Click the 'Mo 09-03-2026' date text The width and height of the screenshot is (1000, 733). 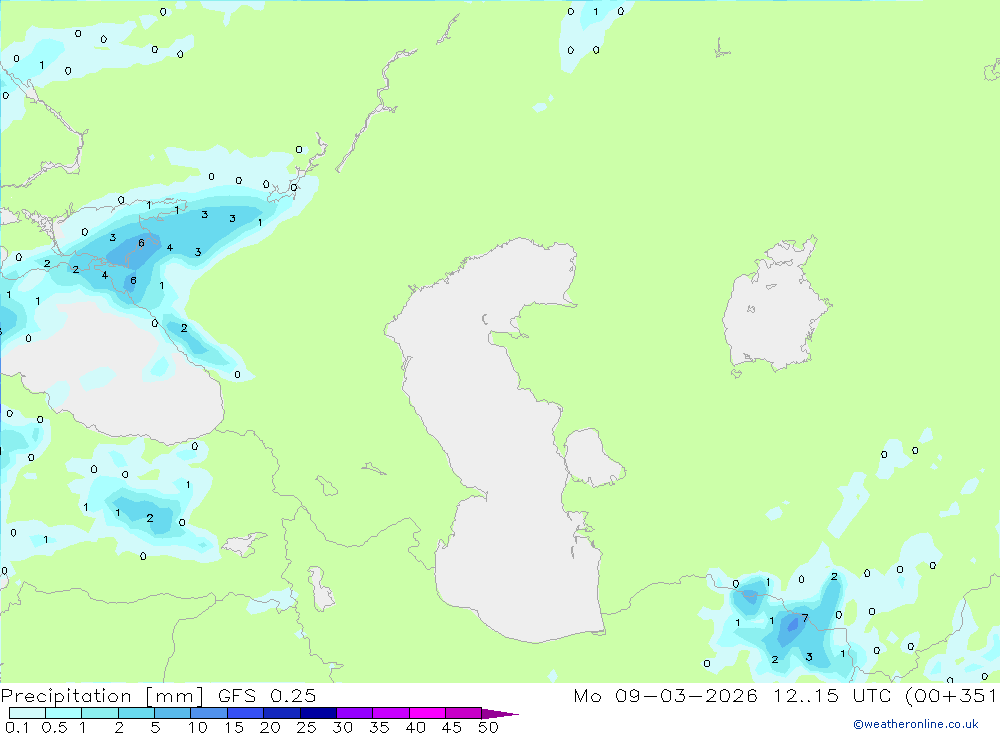(x=665, y=696)
